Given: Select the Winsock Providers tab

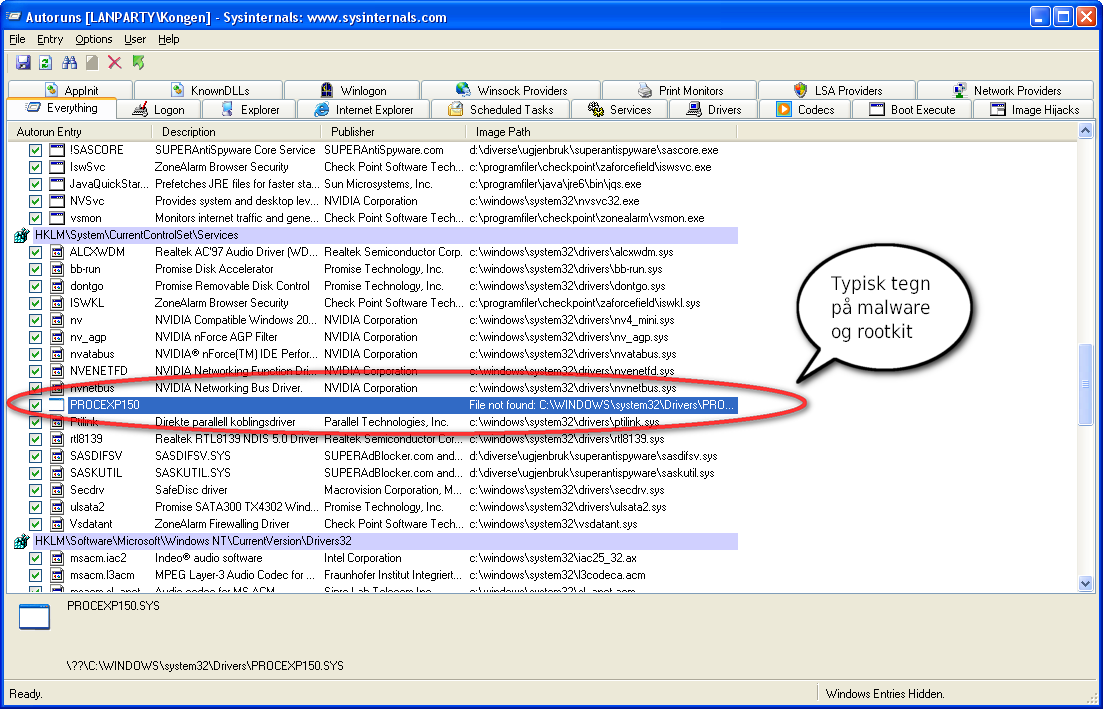Looking at the screenshot, I should pos(511,90).
